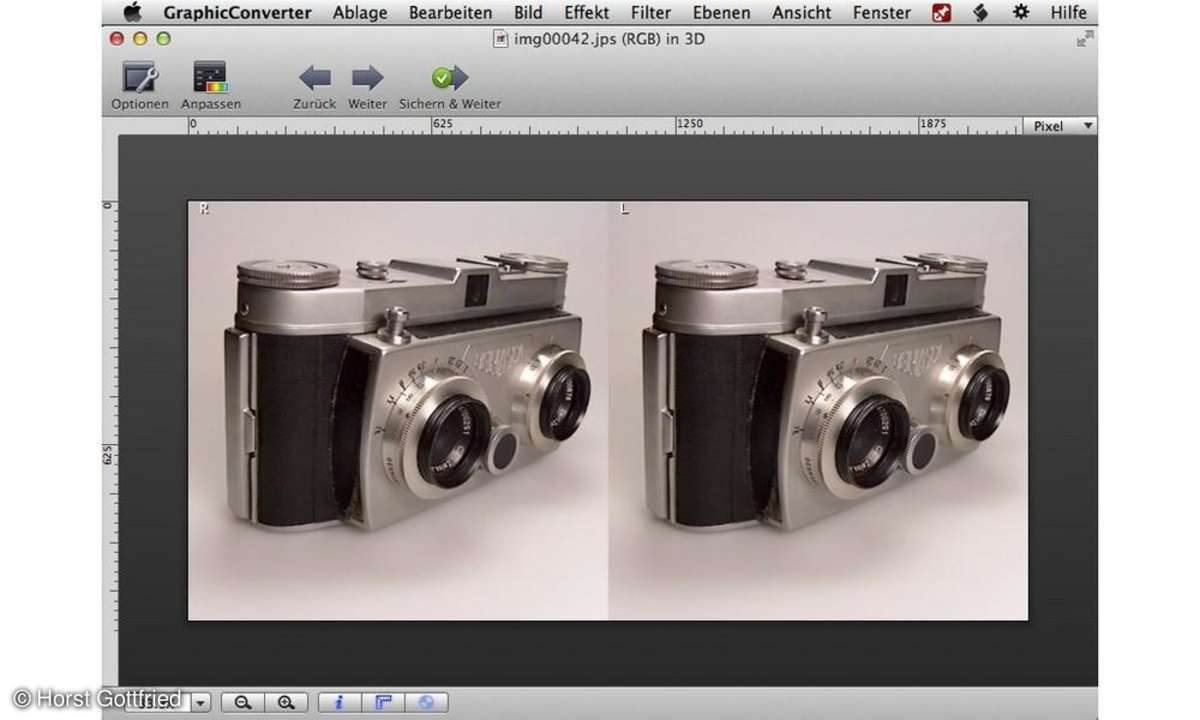Open the Ablage menu

(360, 13)
